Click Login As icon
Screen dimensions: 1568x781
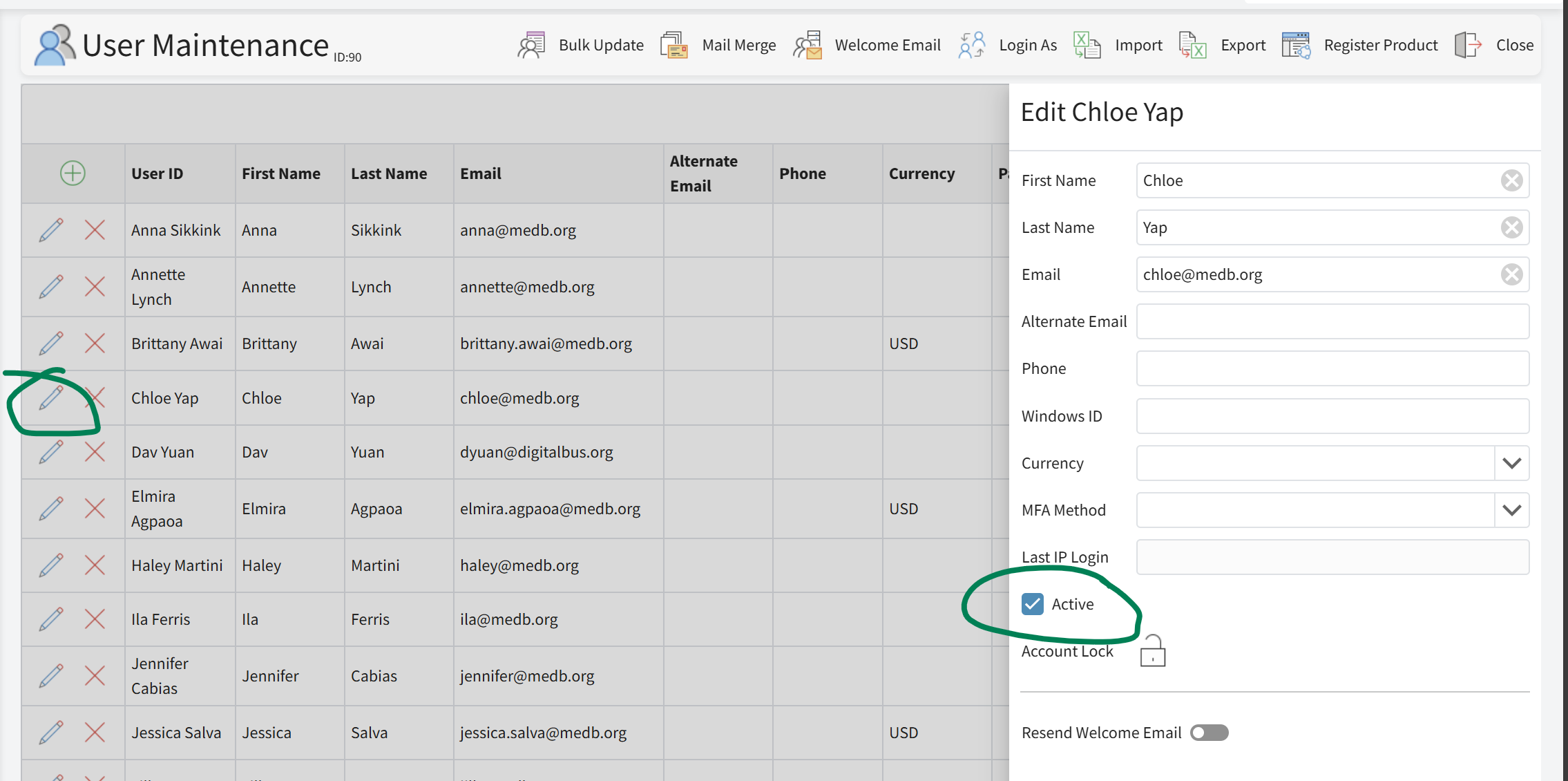(x=972, y=46)
